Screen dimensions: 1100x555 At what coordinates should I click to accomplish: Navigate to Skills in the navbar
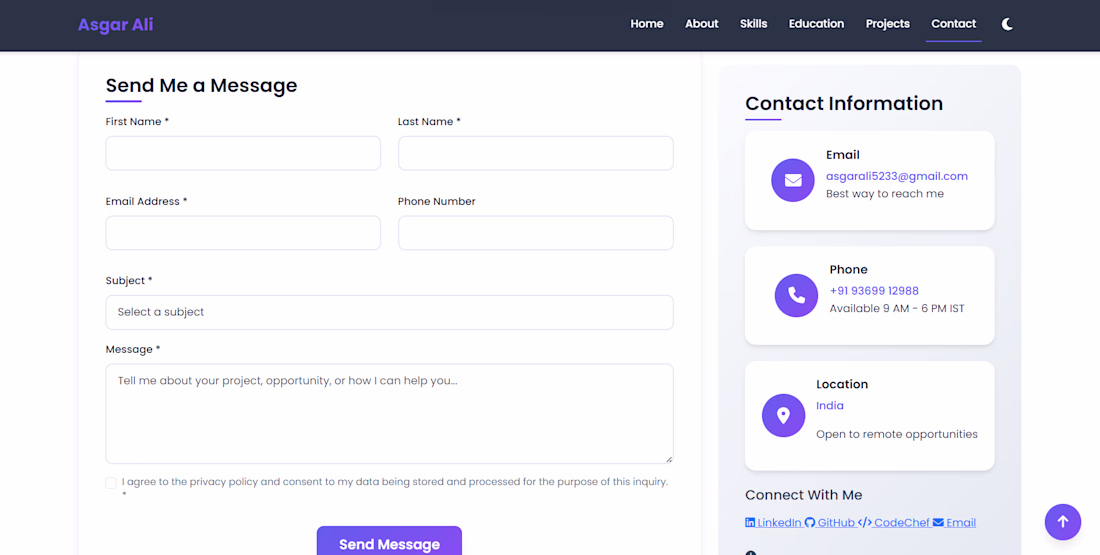[x=753, y=24]
